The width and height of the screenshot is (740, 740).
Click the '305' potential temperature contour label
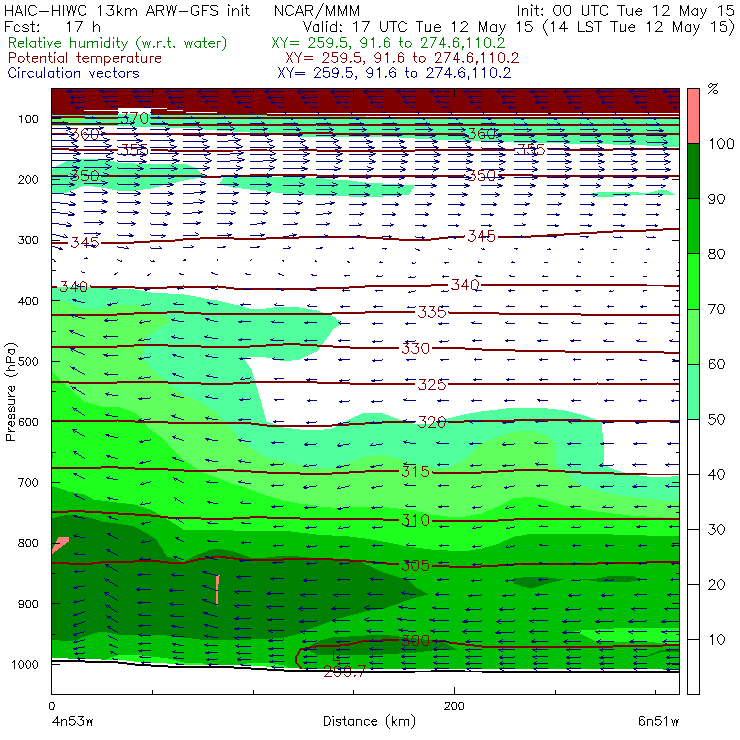pos(416,565)
